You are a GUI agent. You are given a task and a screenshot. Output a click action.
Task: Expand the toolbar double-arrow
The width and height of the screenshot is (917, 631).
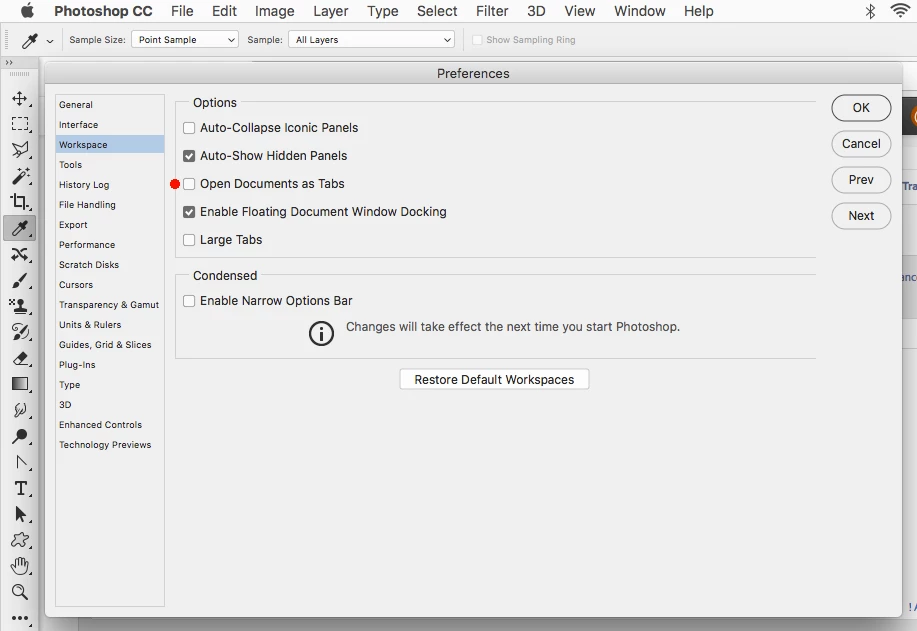pos(9,62)
